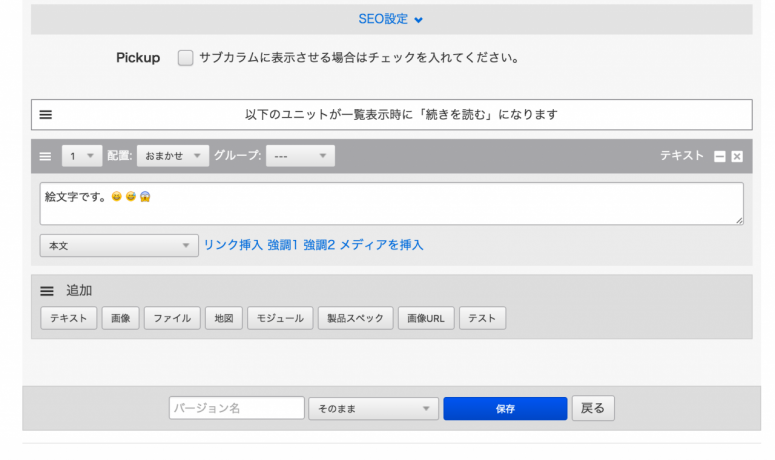
Task: Open the グループ dropdown
Action: coord(300,156)
